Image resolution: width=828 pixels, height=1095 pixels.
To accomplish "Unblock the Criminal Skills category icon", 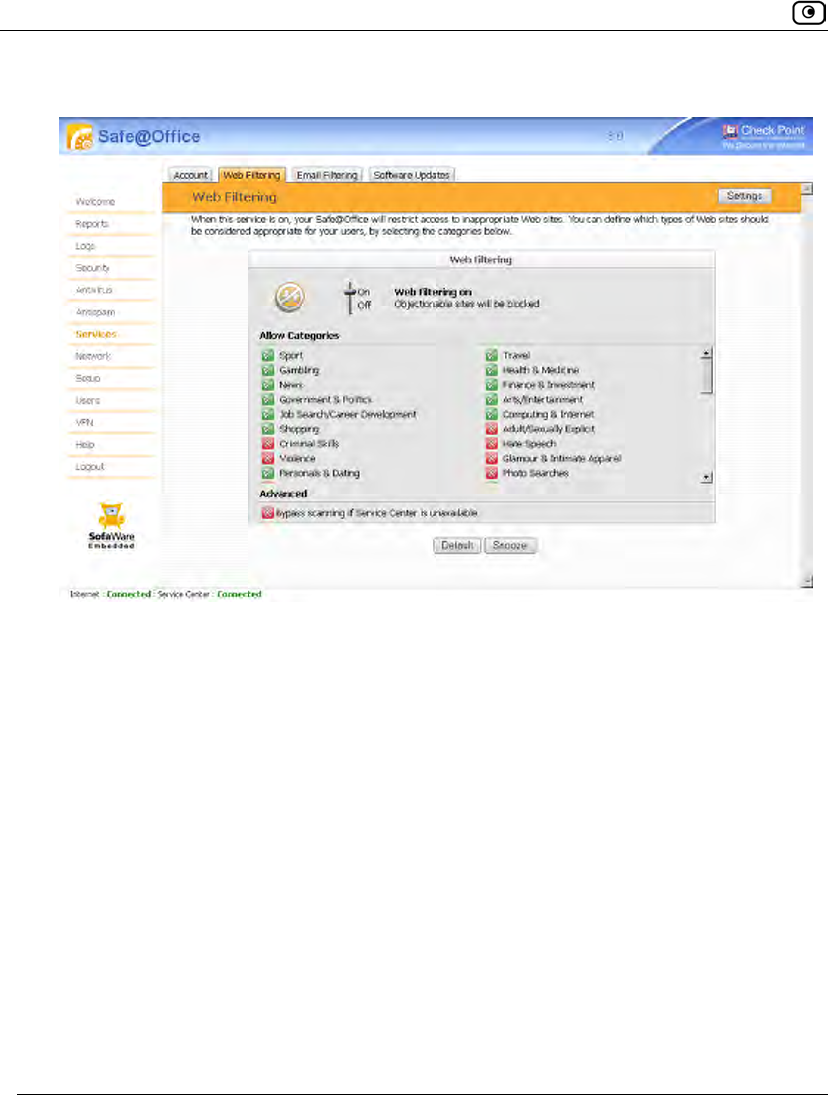I will (267, 443).
